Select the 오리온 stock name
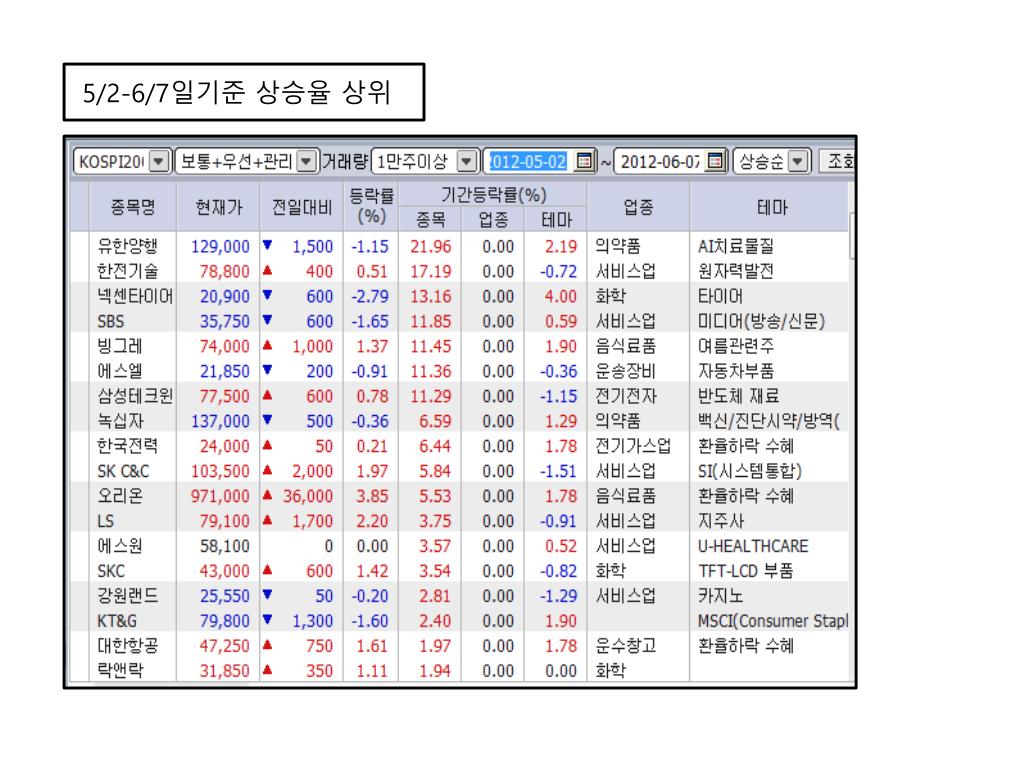 pyautogui.click(x=120, y=496)
